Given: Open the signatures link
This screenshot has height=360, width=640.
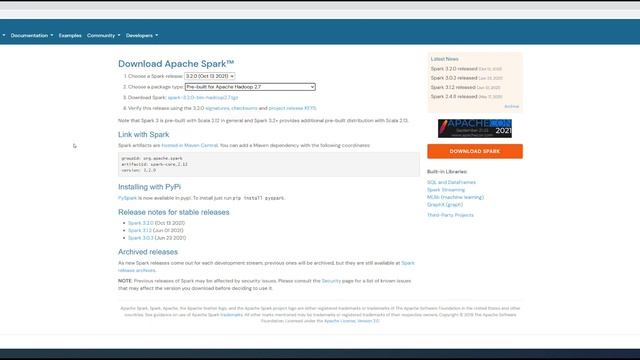Looking at the screenshot, I should (217, 108).
